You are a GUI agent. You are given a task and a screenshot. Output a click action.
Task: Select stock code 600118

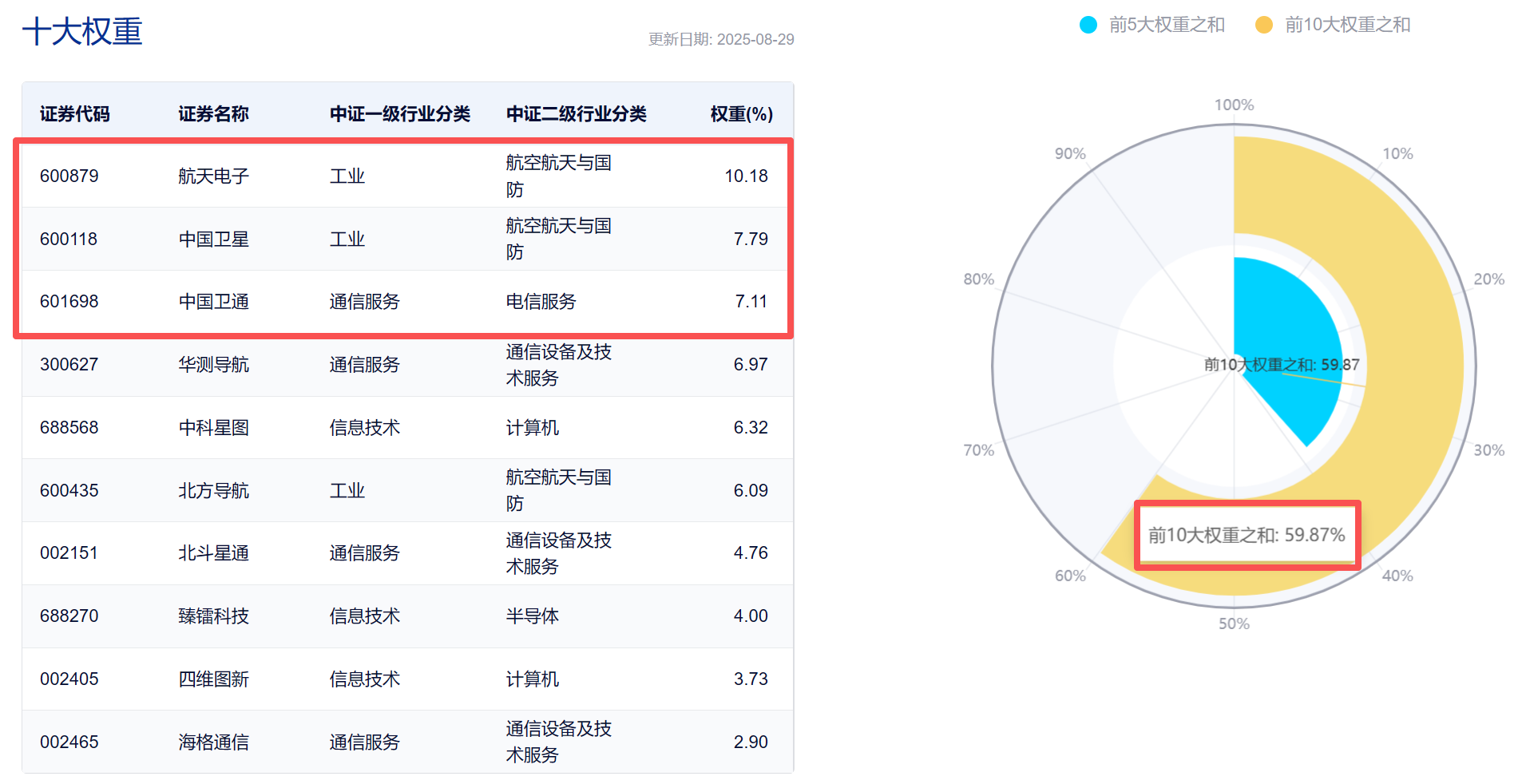(x=69, y=239)
